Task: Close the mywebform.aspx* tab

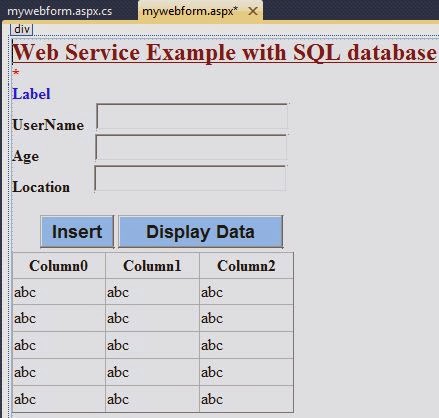Action: tap(253, 11)
